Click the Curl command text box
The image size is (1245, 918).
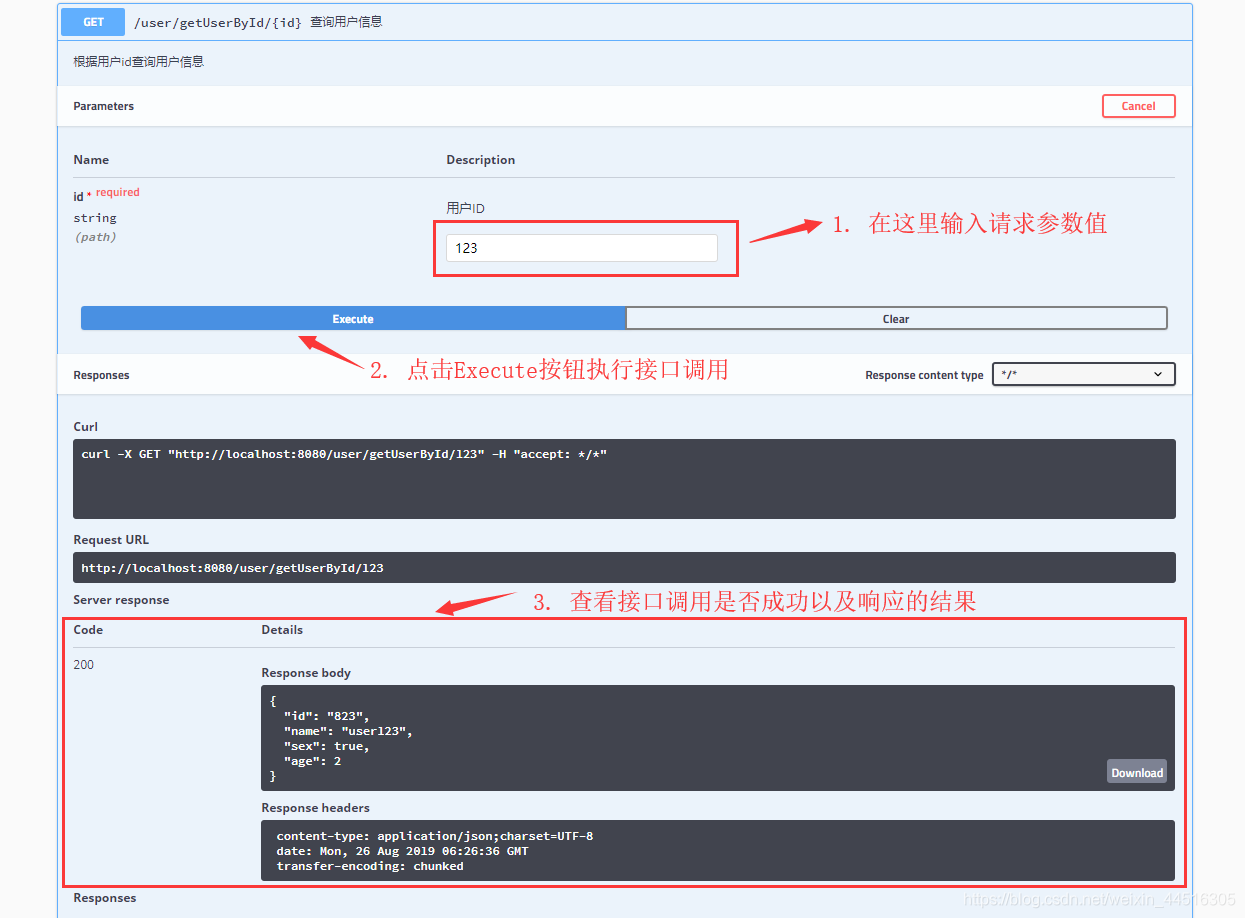[624, 479]
